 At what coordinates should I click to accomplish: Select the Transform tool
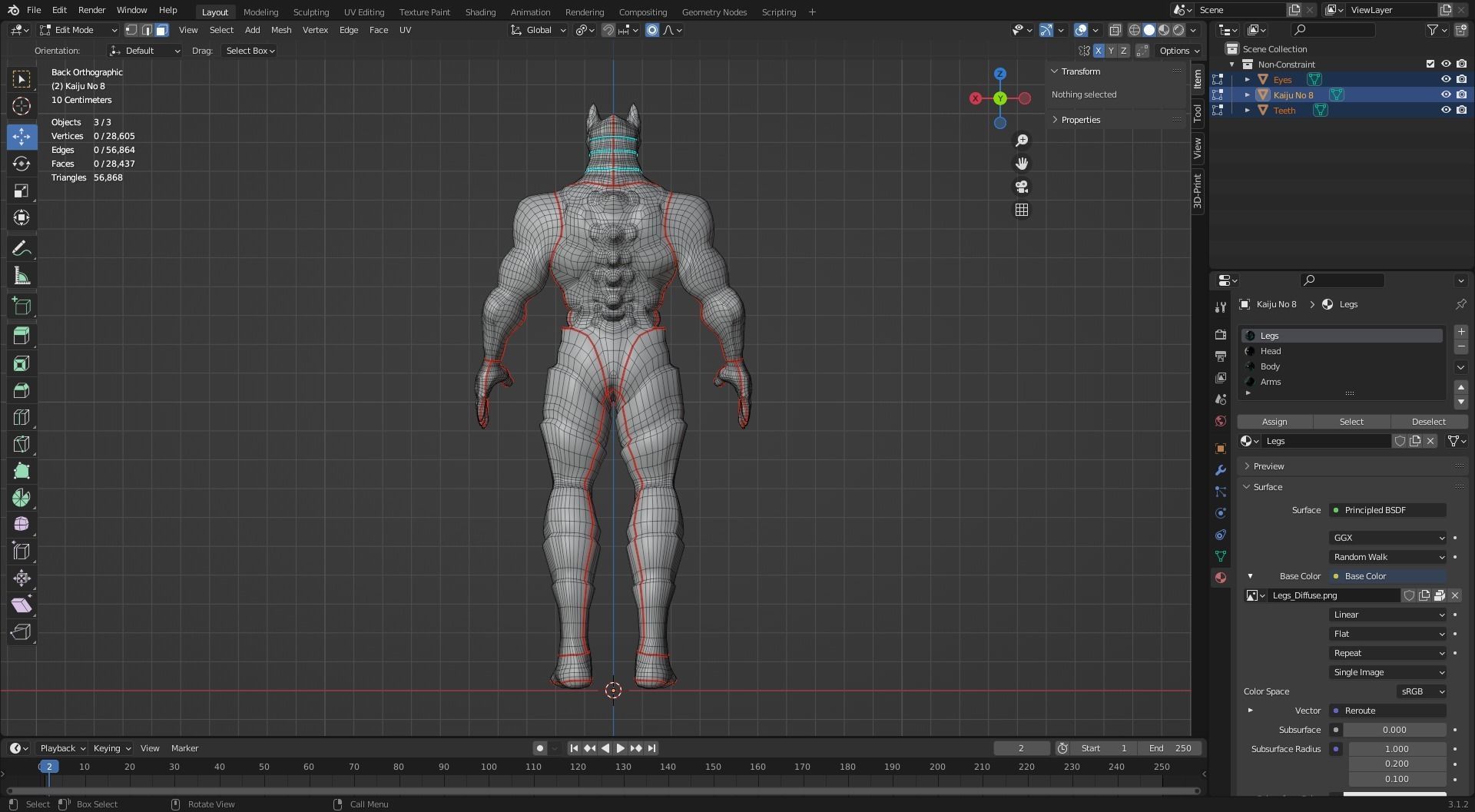pyautogui.click(x=22, y=217)
